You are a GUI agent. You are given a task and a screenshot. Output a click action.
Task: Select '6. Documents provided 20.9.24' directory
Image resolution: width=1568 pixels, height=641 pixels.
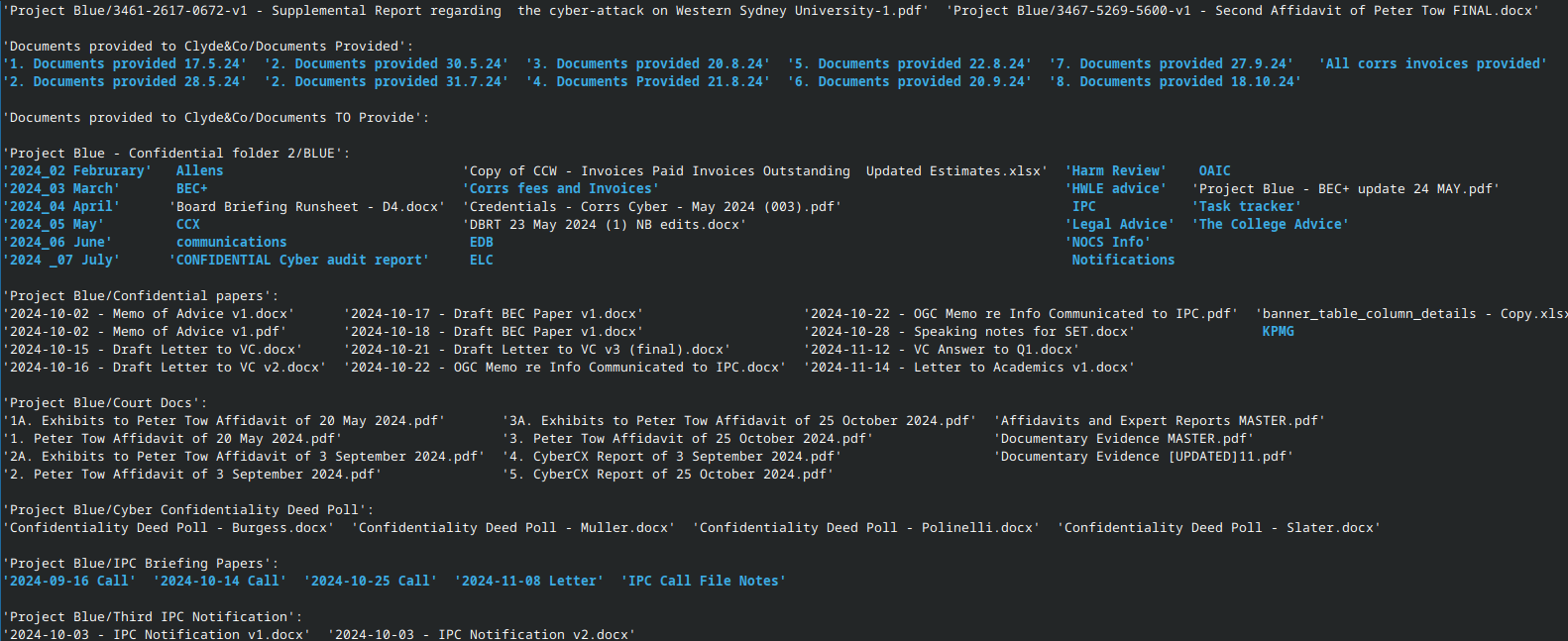pos(910,81)
